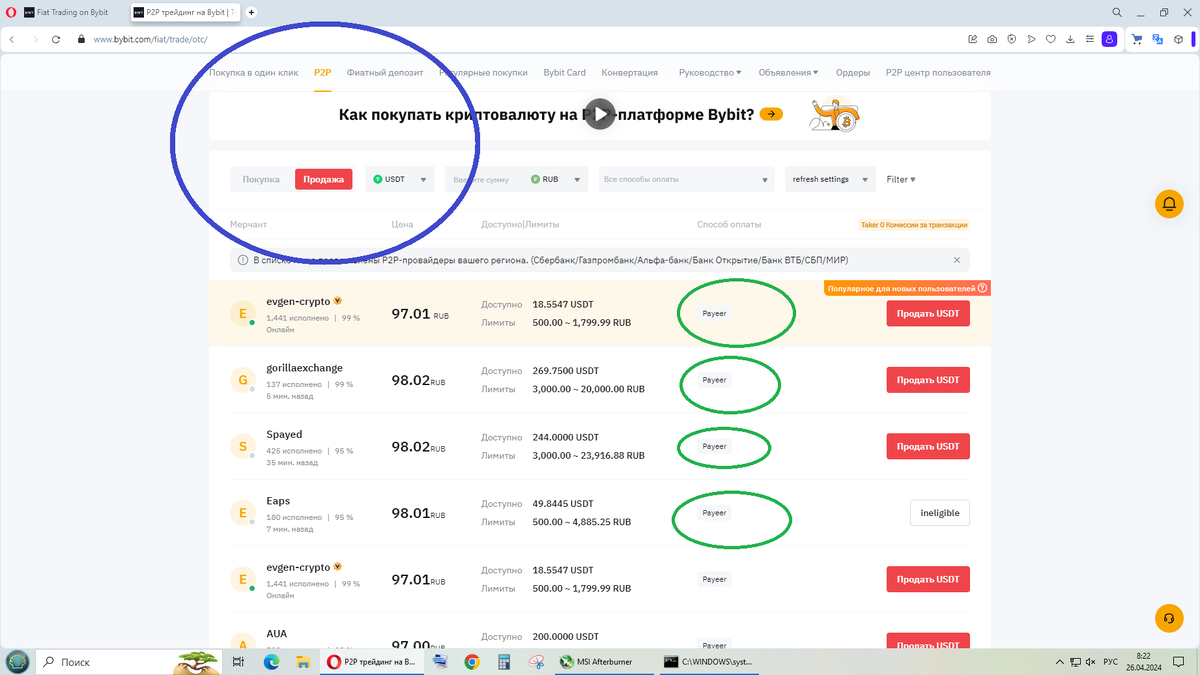Open the USDT coin dropdown
The width and height of the screenshot is (1200, 675).
398,179
